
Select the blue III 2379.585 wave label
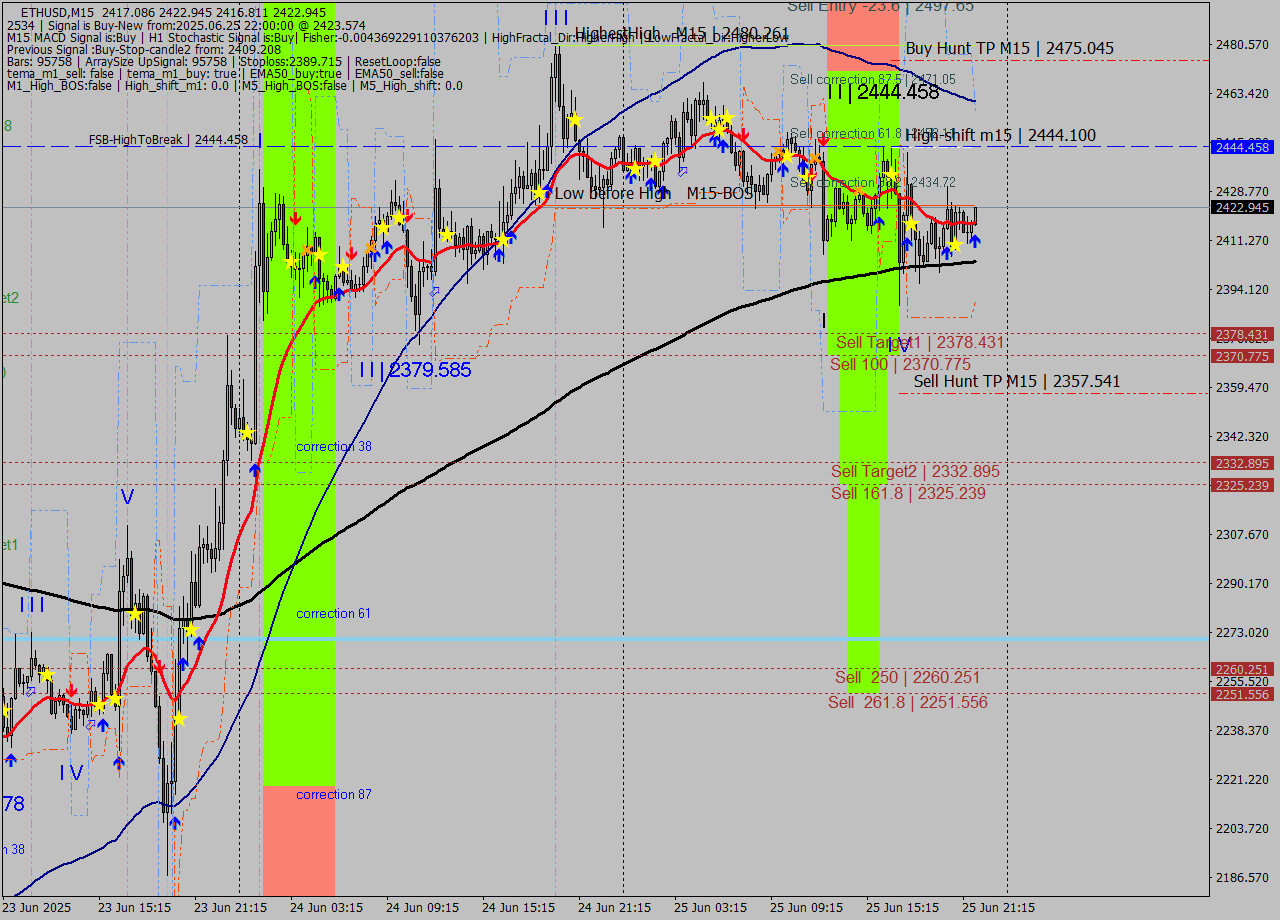(415, 370)
